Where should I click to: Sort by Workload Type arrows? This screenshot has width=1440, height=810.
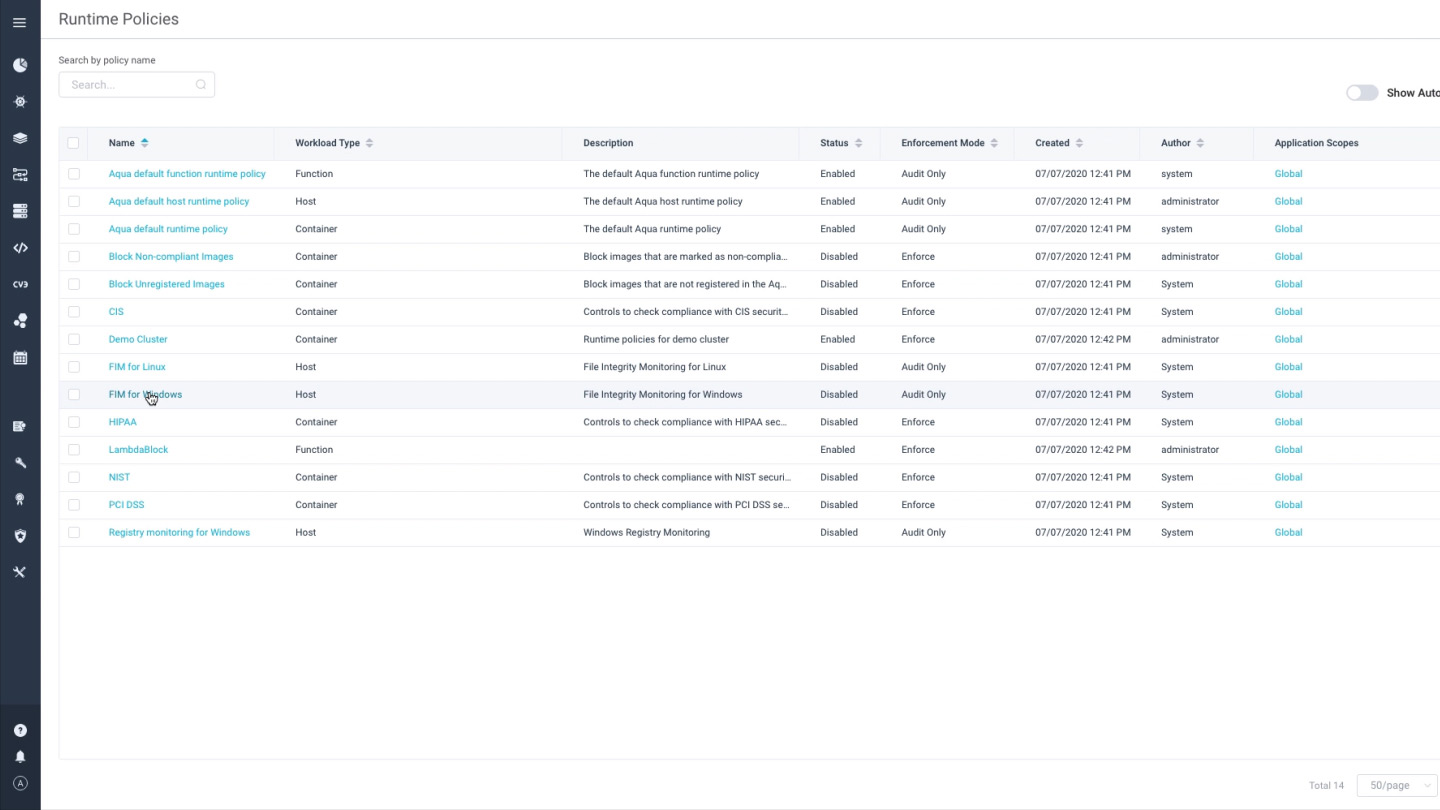pos(369,143)
